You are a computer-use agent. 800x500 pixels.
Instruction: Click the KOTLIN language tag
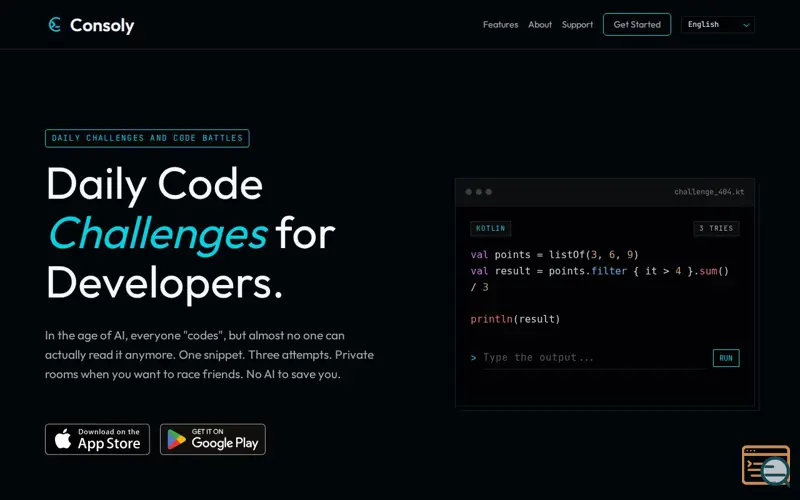point(490,229)
